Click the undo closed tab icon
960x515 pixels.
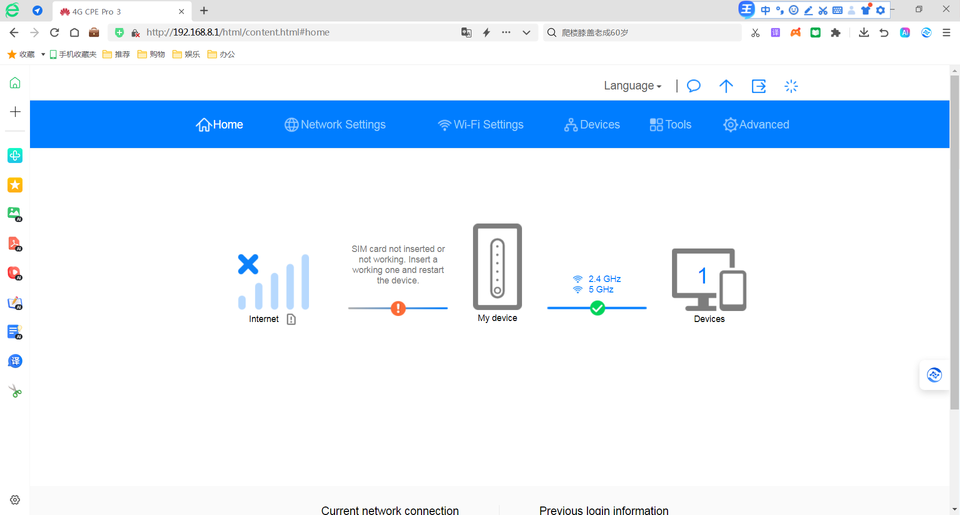(x=884, y=32)
